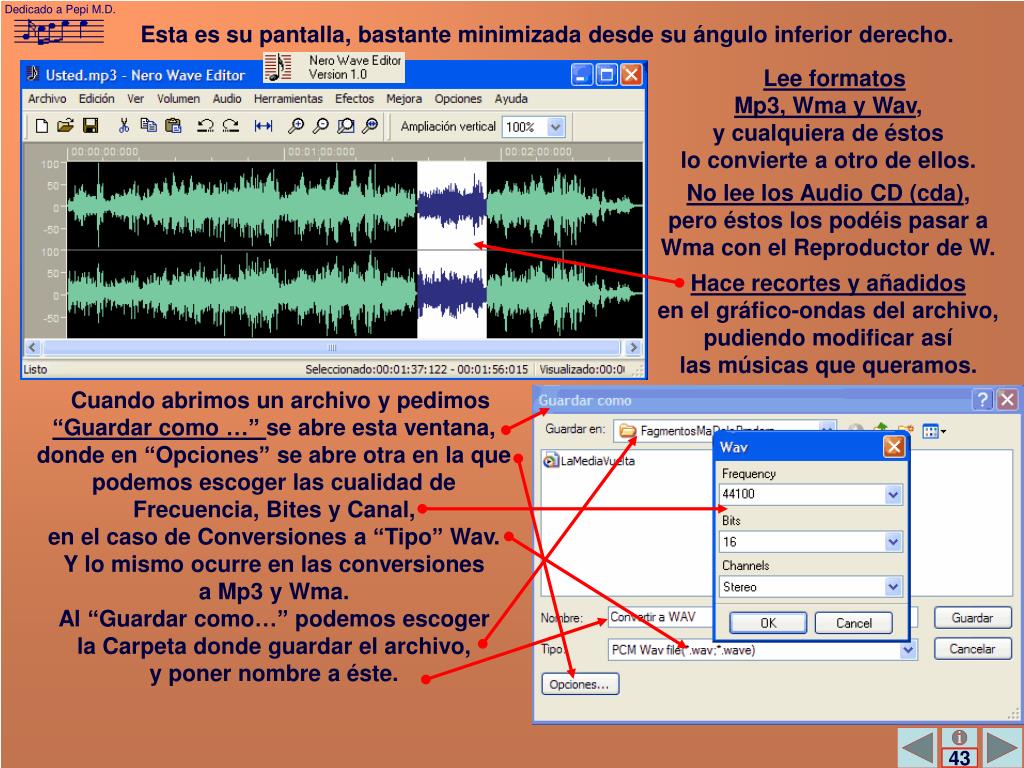Copy the selected audio using the copy icon
The width and height of the screenshot is (1024, 768).
[x=149, y=126]
